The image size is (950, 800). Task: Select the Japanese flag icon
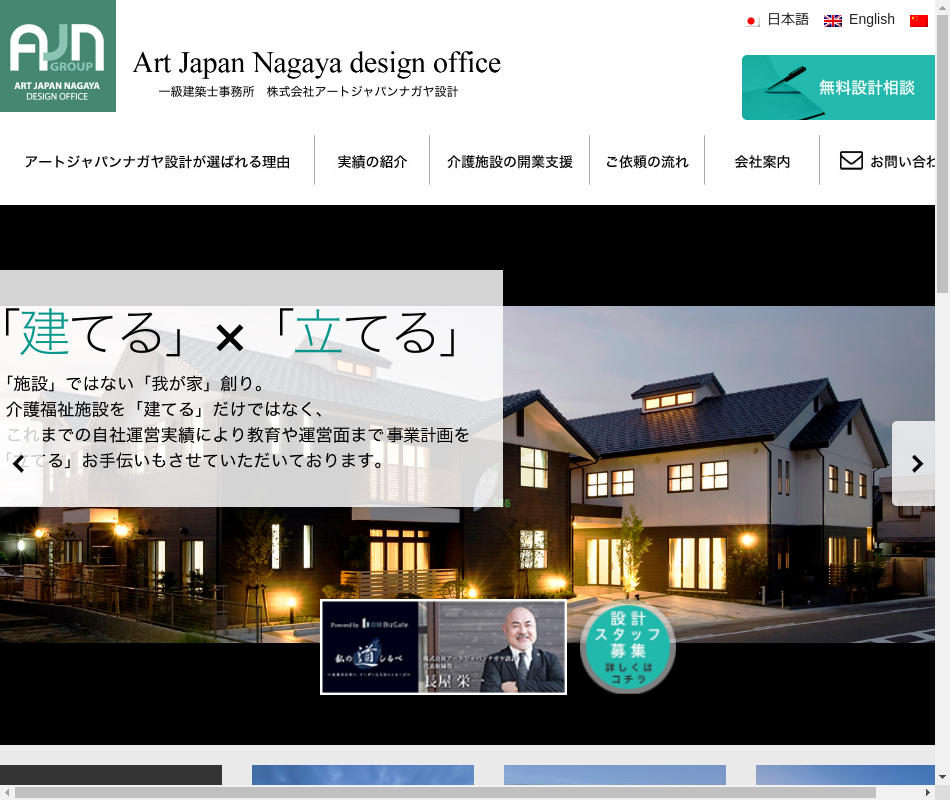point(752,20)
